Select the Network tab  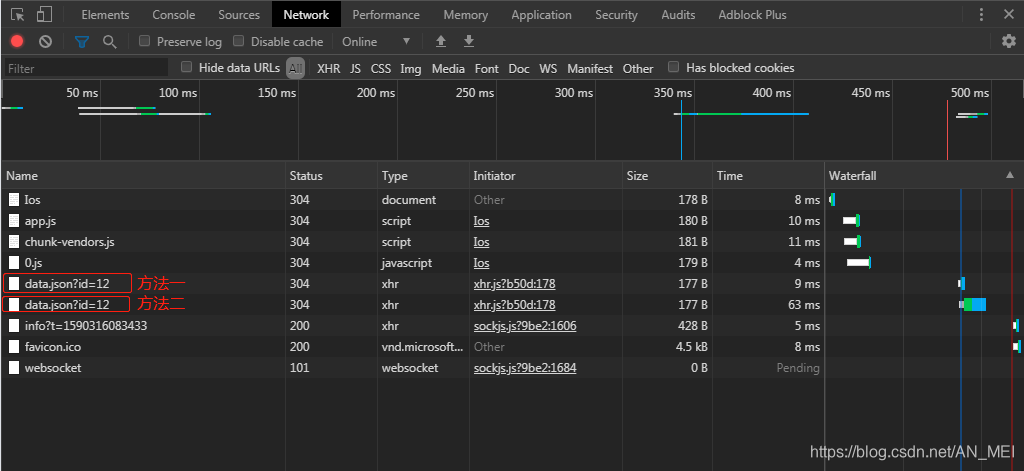click(x=306, y=14)
